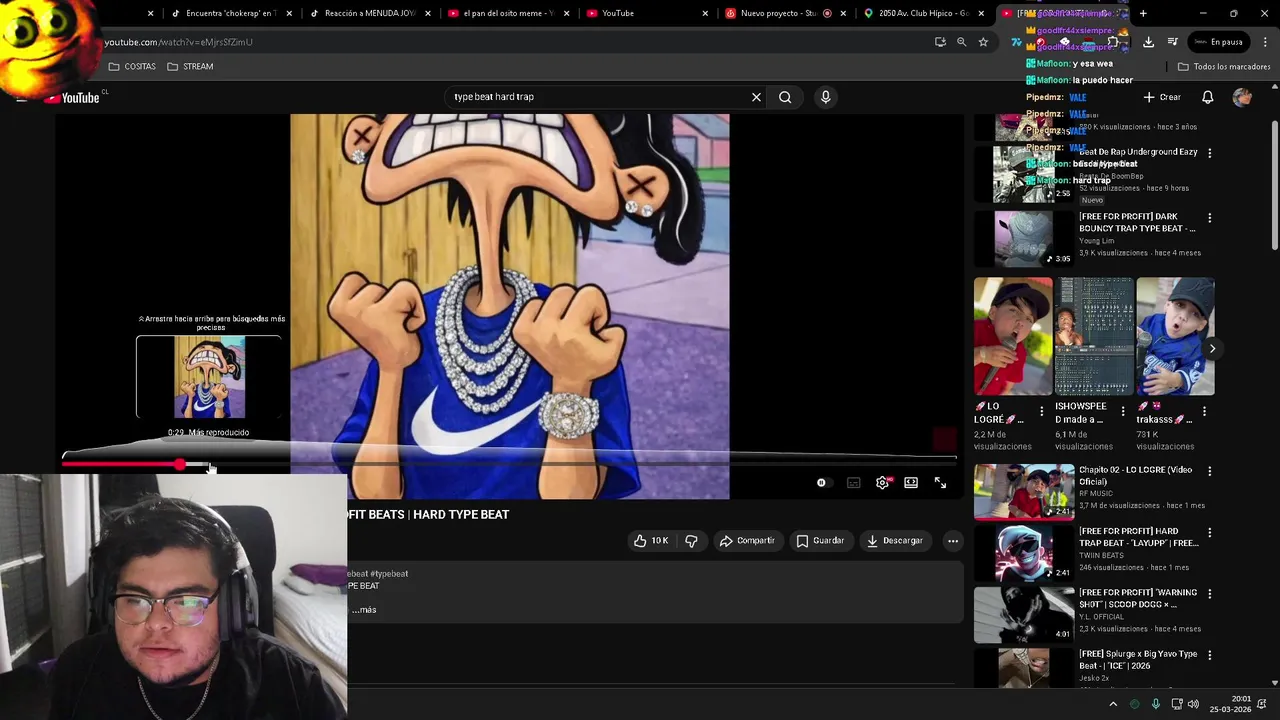Switch player to theater mode
This screenshot has height=720, width=1280.
[911, 483]
